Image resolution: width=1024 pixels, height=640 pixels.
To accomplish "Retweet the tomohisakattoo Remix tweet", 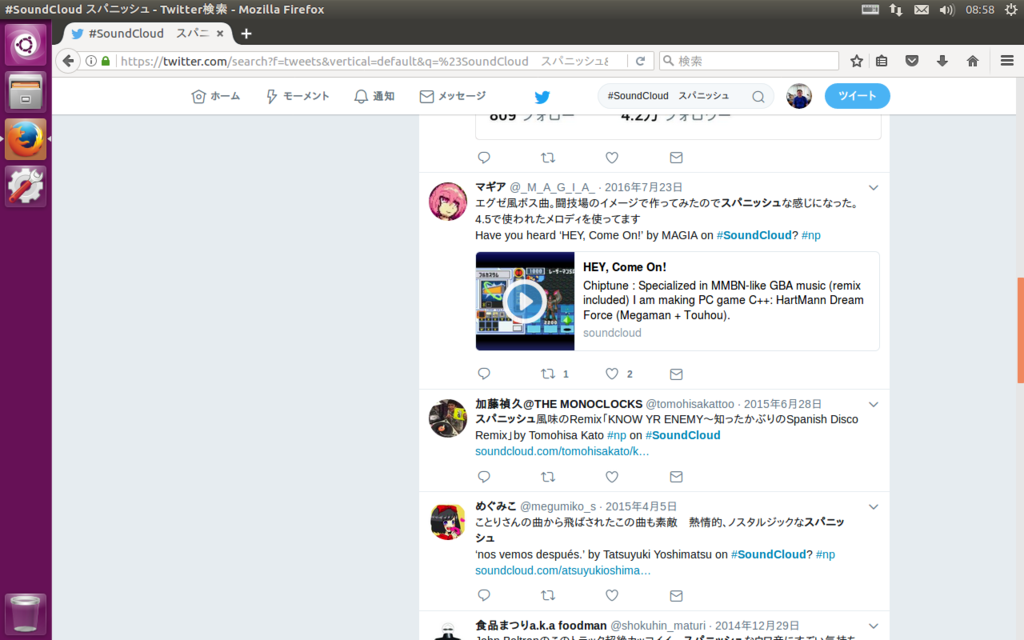I will coord(548,477).
